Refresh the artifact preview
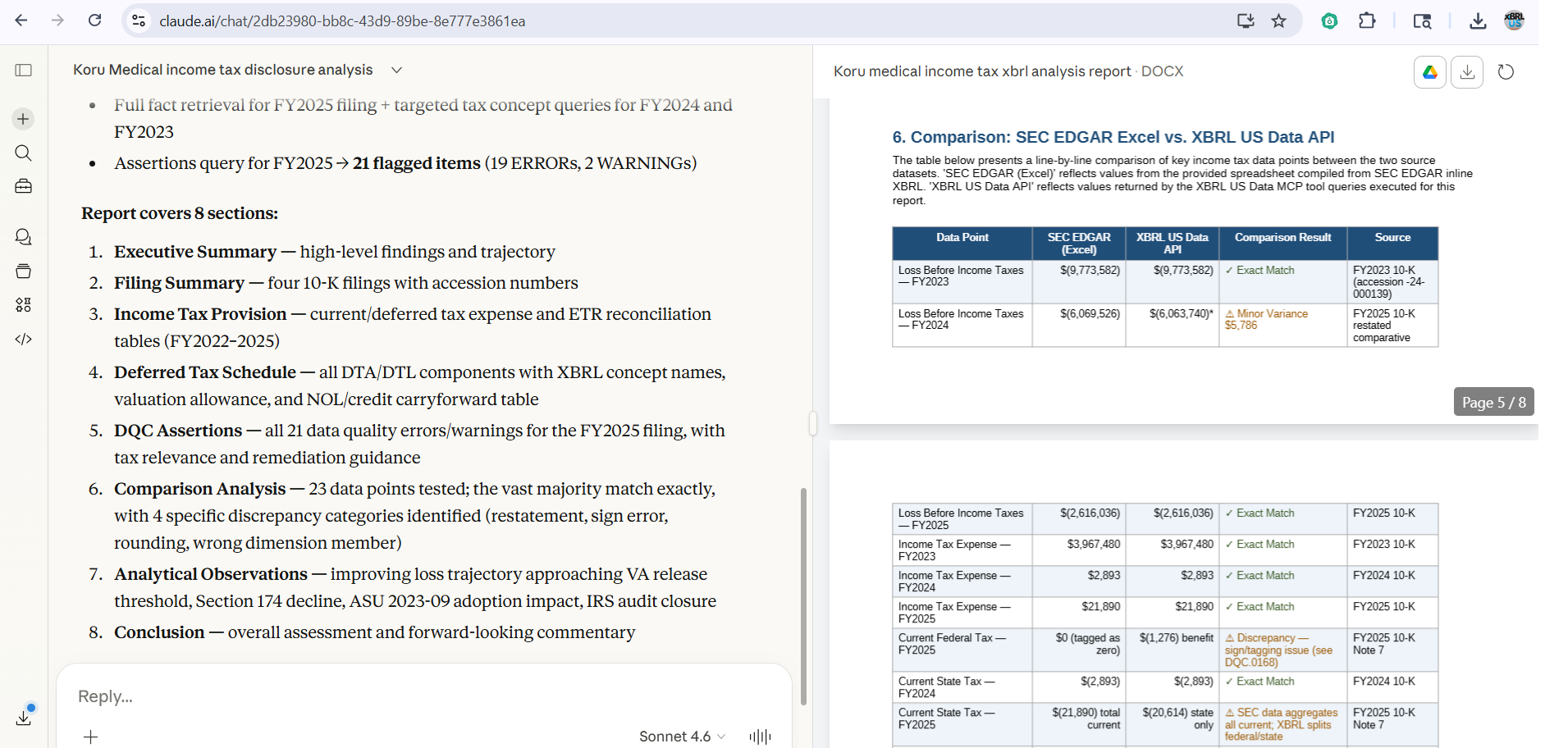The image size is (1568, 748). (x=1506, y=72)
